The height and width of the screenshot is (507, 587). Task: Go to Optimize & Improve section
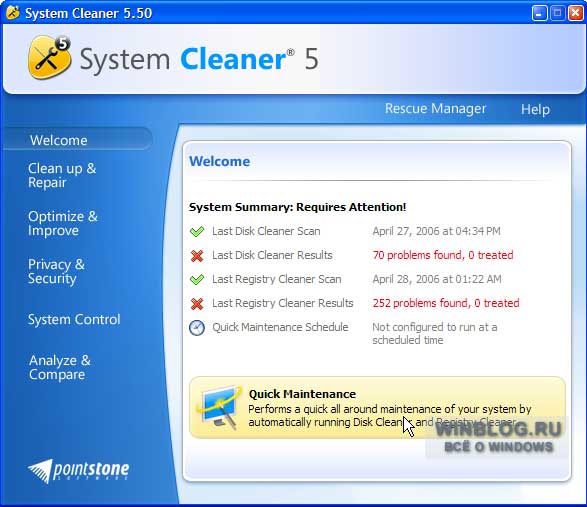63,223
